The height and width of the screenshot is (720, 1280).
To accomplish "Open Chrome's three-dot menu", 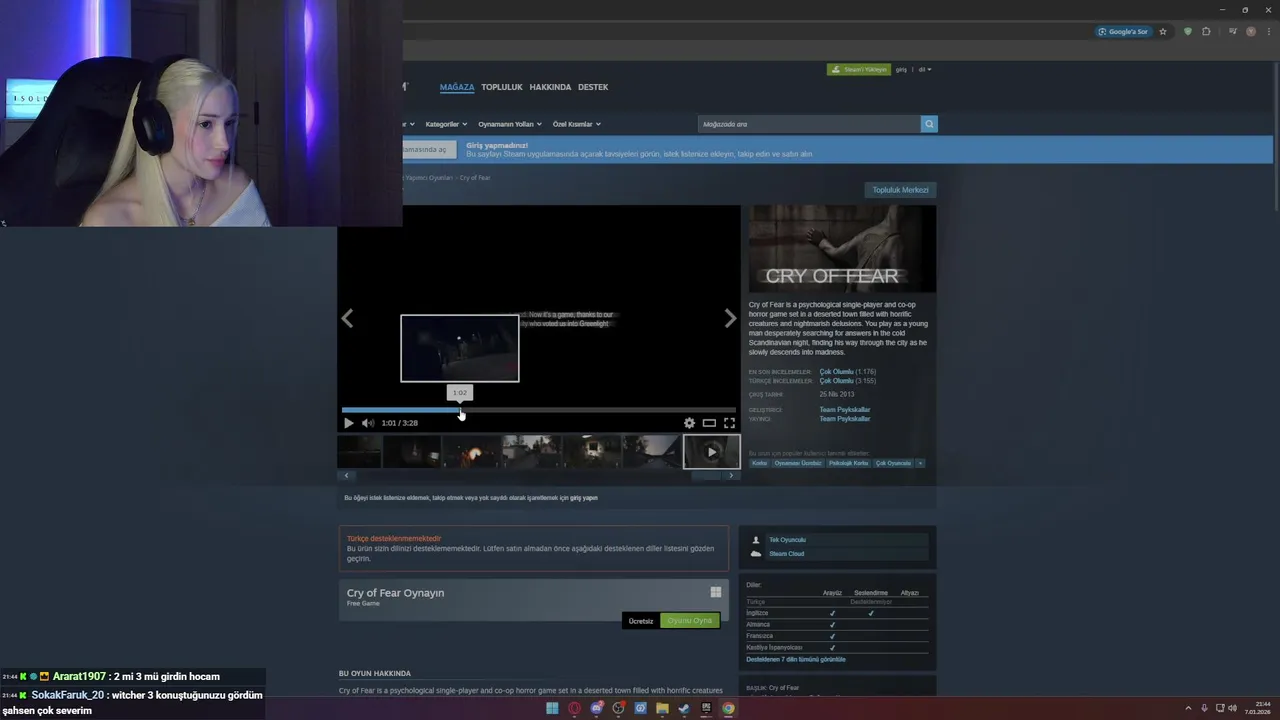I will tap(1267, 31).
